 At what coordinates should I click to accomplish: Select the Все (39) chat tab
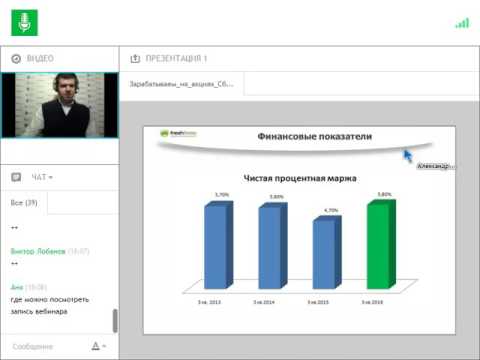pyautogui.click(x=24, y=203)
